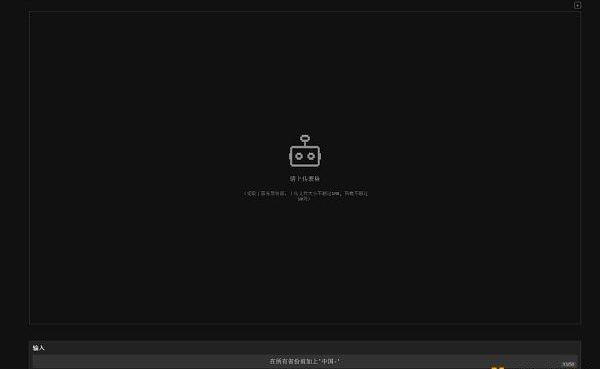Click the character counter in the input box
The height and width of the screenshot is (369, 600).
pyautogui.click(x=568, y=364)
